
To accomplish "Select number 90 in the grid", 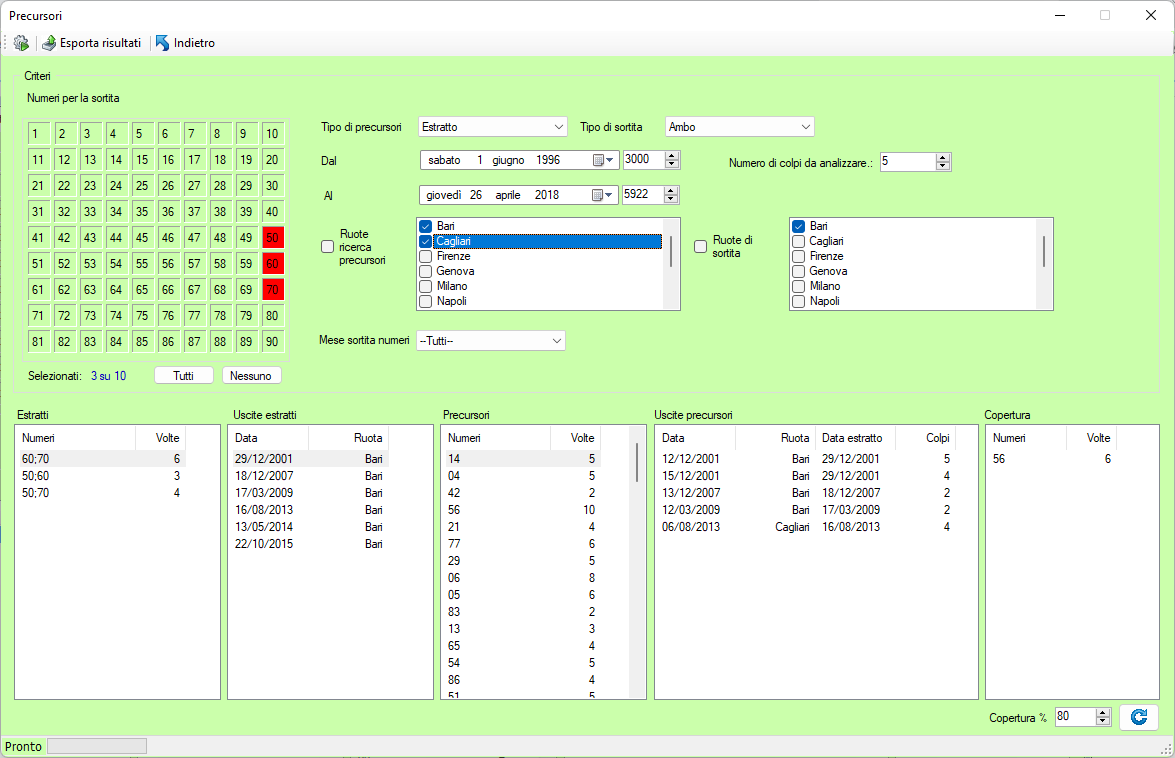I will coord(273,342).
